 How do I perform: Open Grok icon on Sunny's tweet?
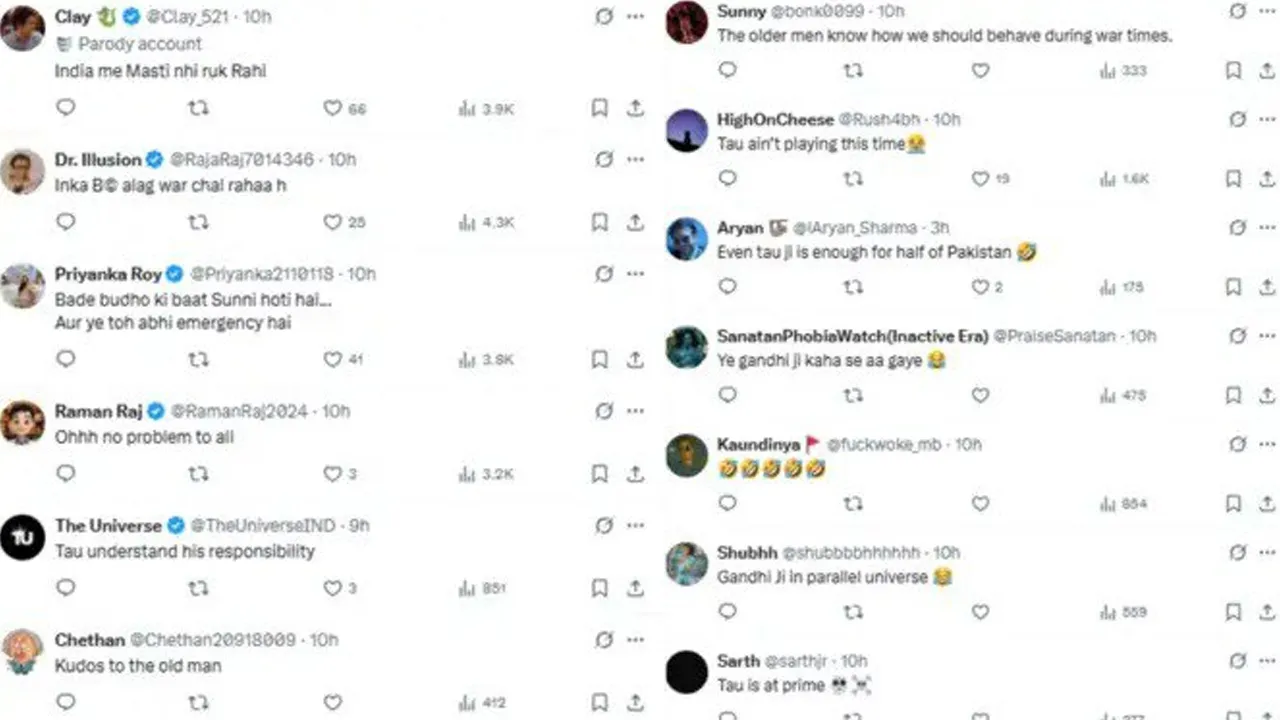click(x=1238, y=11)
